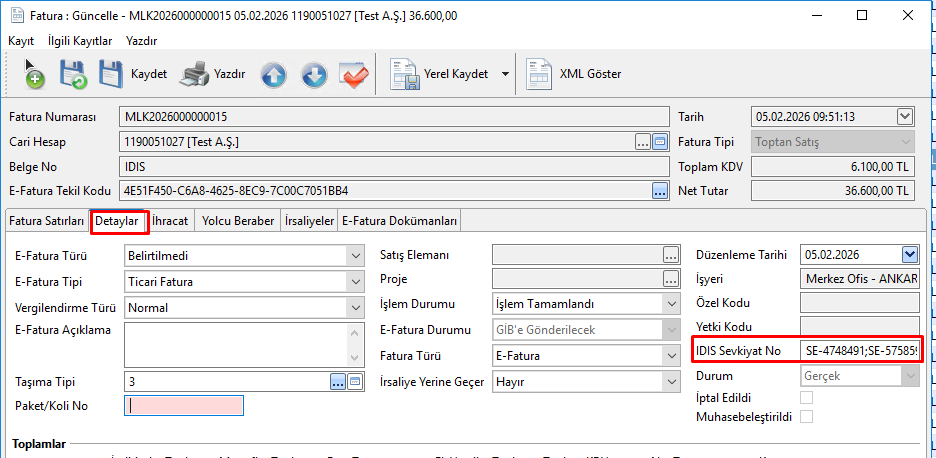Toggle the İptal Edildi checkbox

click(x=806, y=398)
